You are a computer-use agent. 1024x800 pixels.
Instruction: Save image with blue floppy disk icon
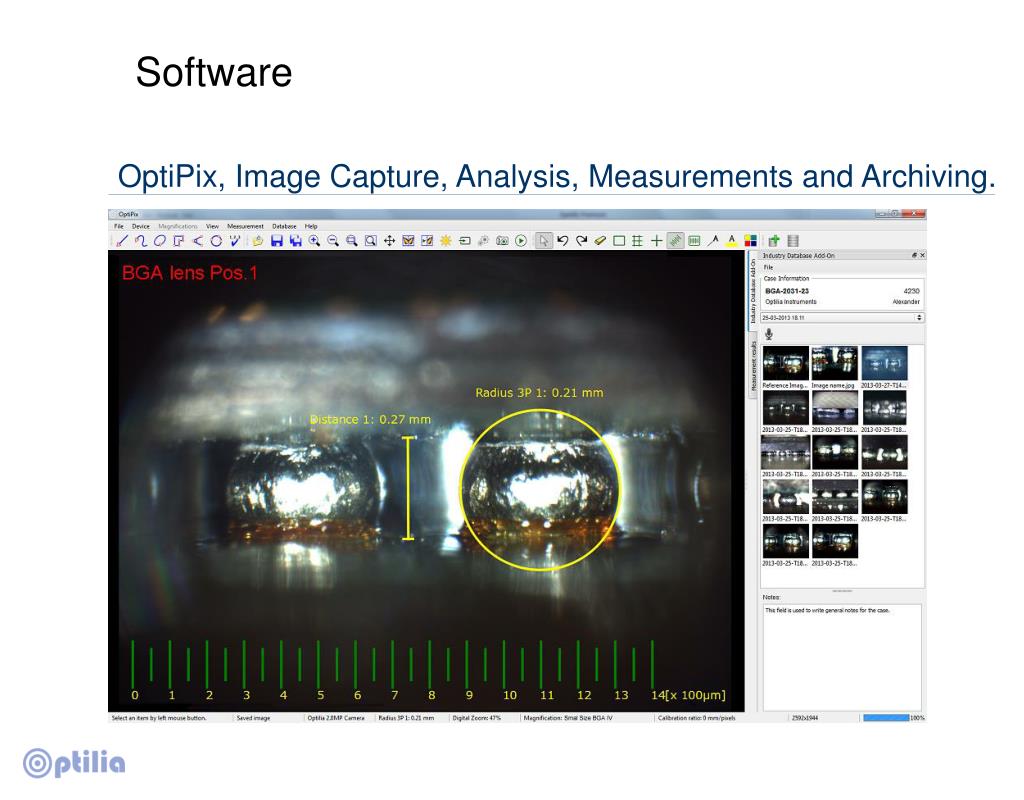click(277, 241)
